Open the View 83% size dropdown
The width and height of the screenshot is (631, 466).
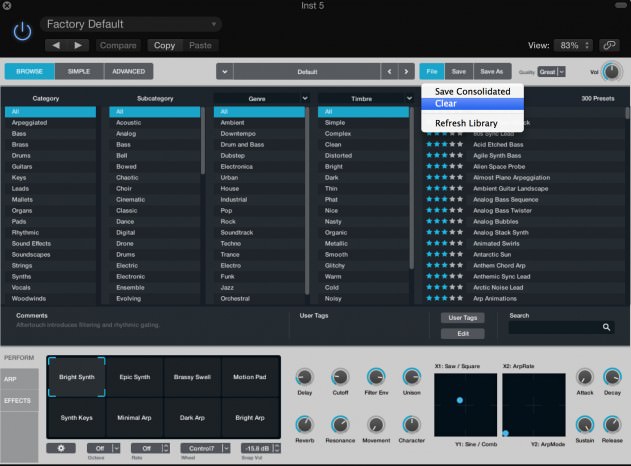click(x=573, y=45)
